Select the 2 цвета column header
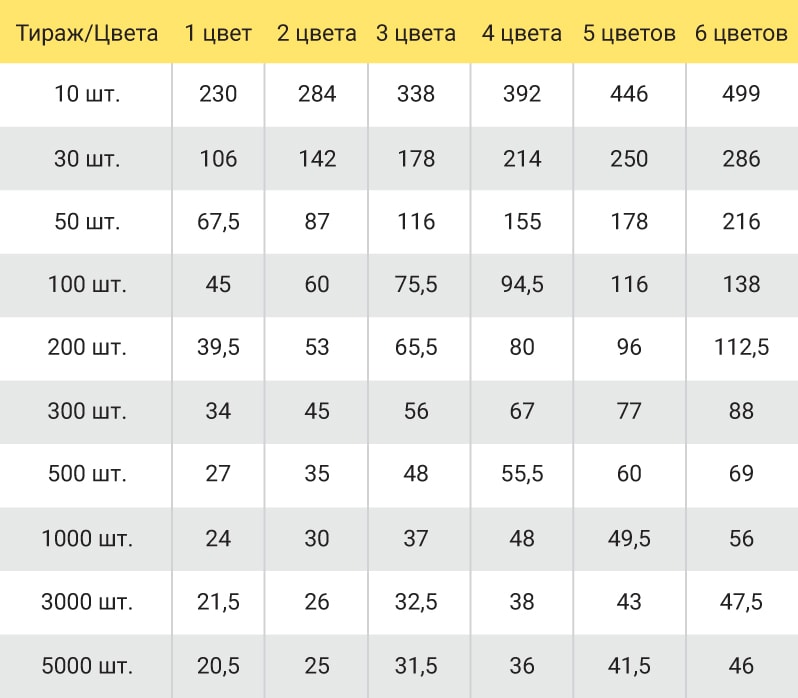The image size is (798, 698). point(317,34)
